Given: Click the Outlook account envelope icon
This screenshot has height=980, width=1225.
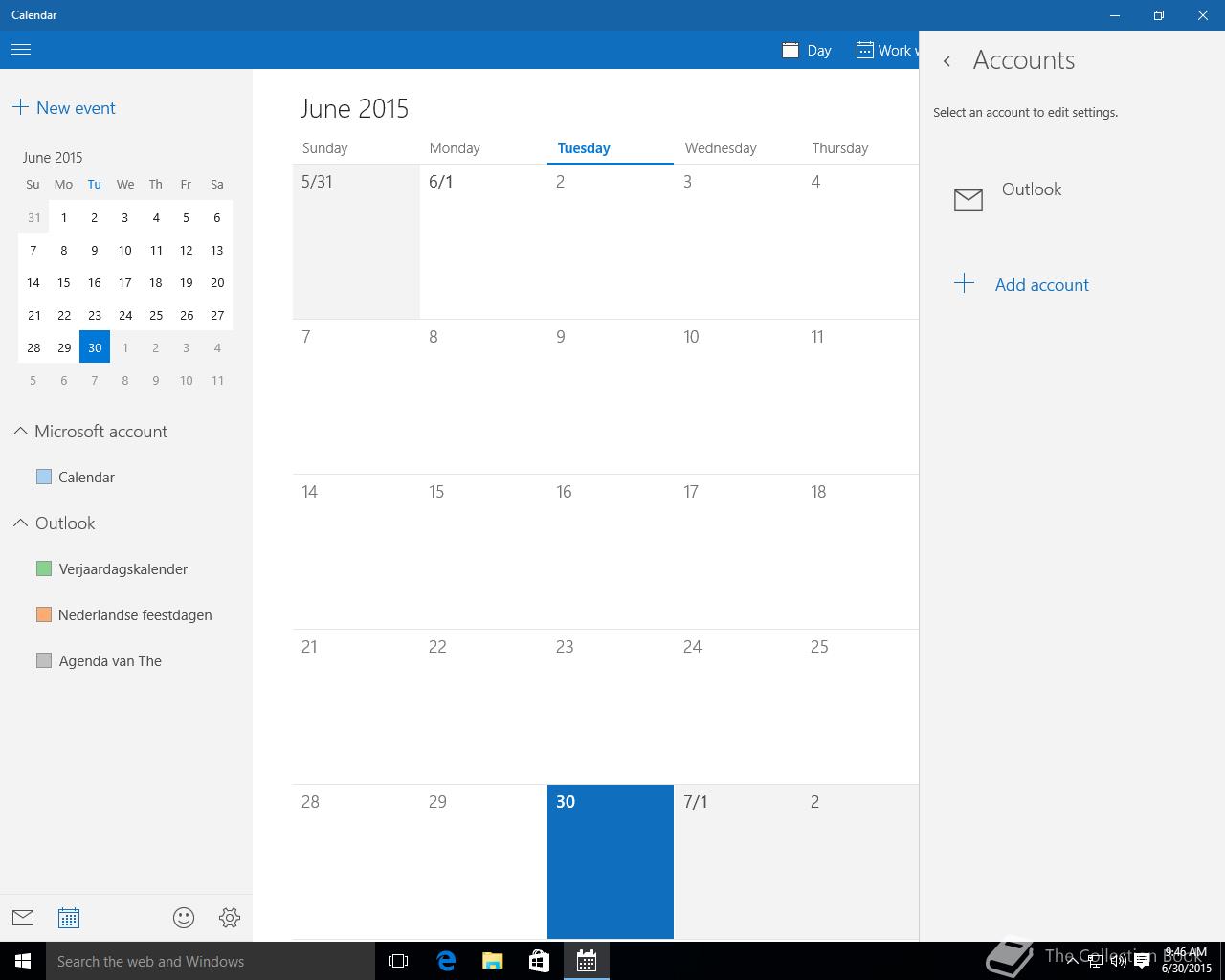Looking at the screenshot, I should coord(969,199).
